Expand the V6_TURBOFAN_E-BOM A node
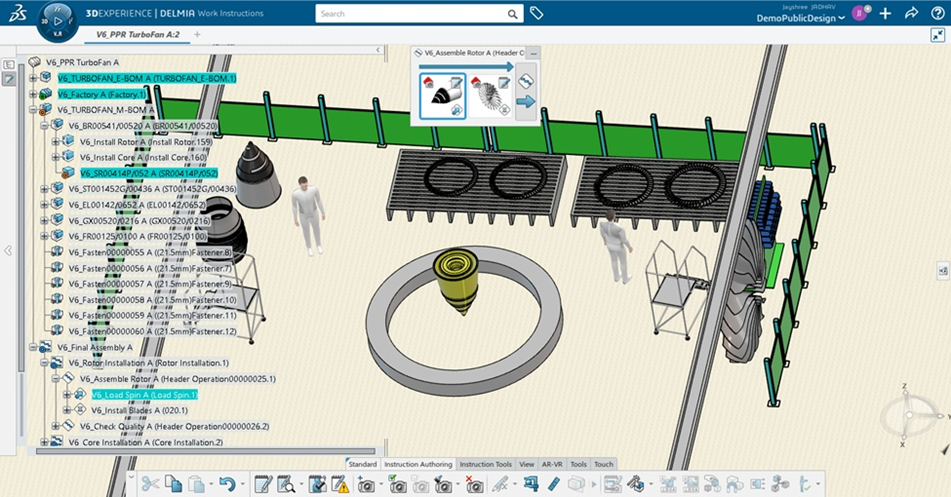The image size is (951, 497). pyautogui.click(x=33, y=78)
